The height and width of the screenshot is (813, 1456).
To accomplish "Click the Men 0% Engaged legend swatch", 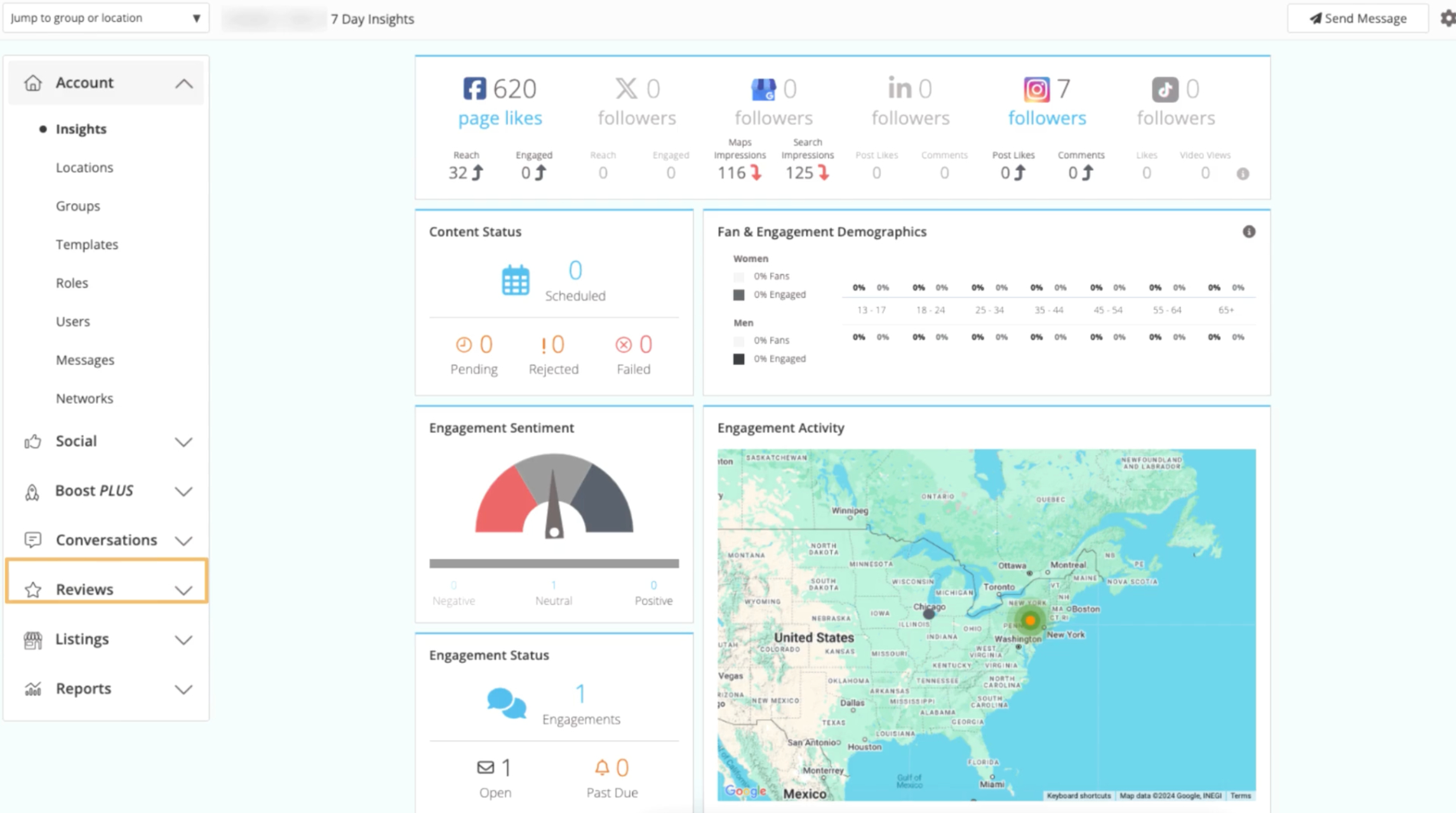I will pyautogui.click(x=738, y=359).
